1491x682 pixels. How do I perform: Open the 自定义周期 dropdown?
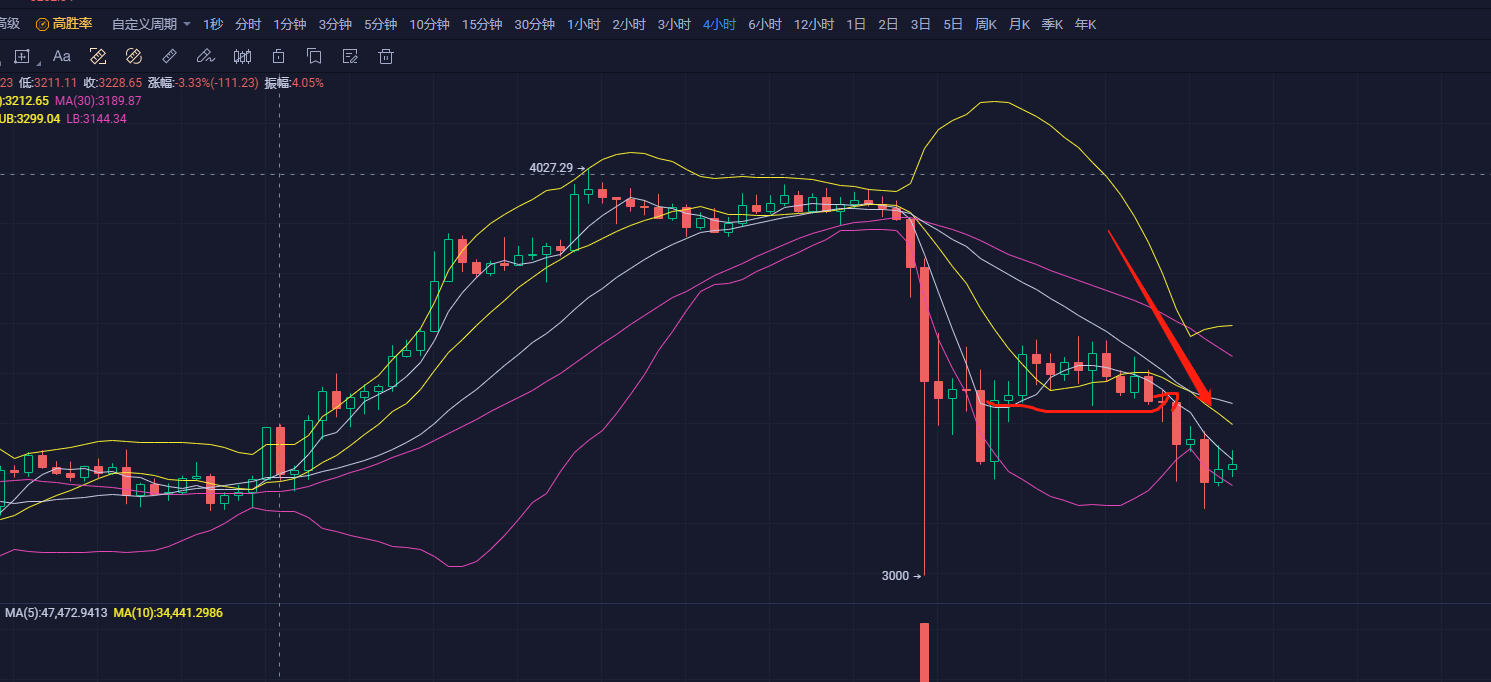pos(151,24)
